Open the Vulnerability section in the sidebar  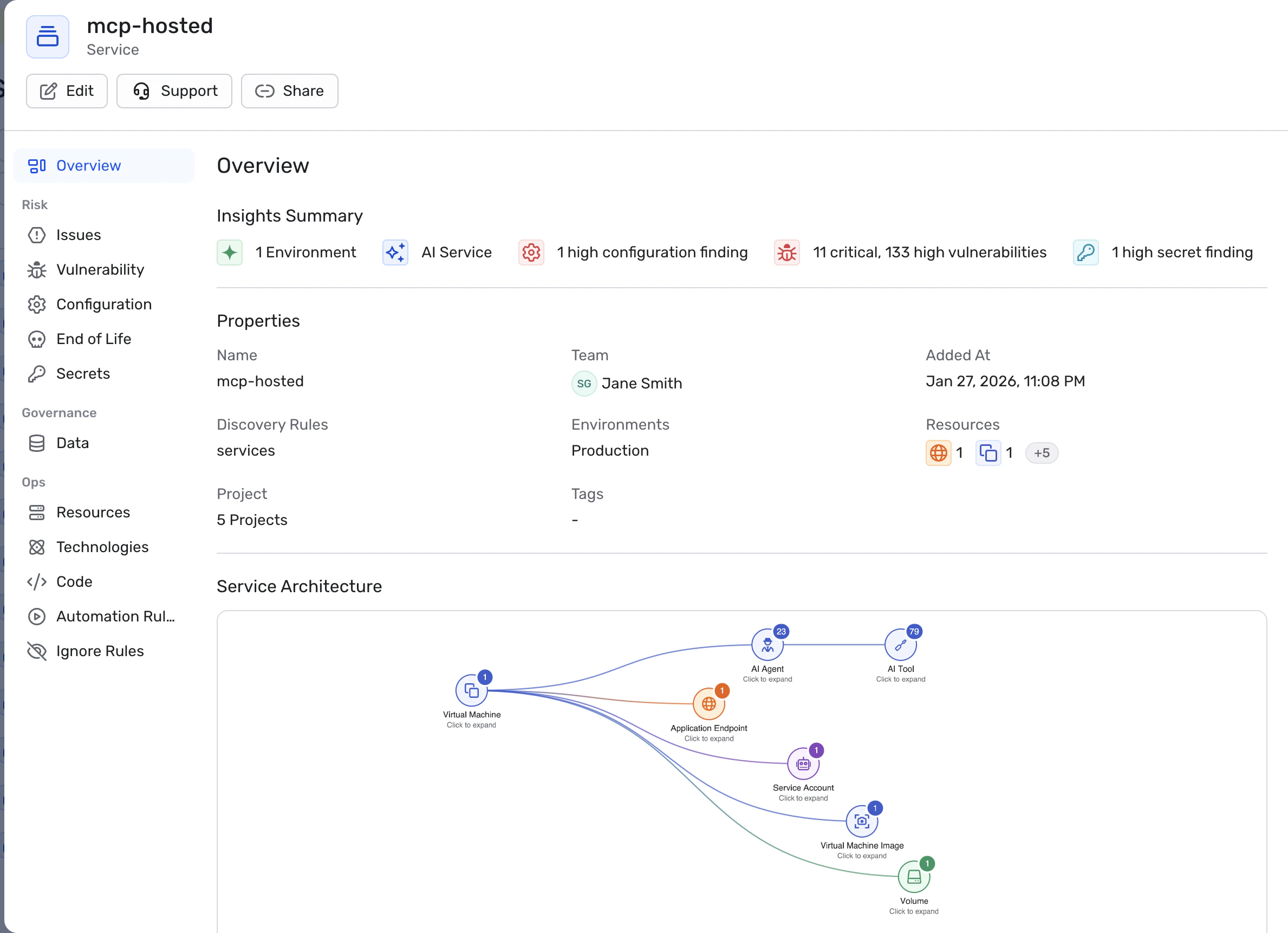point(100,269)
